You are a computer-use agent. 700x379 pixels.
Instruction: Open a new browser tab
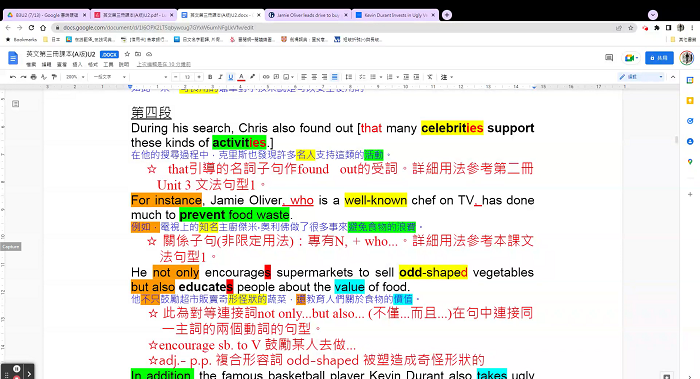coord(446,15)
